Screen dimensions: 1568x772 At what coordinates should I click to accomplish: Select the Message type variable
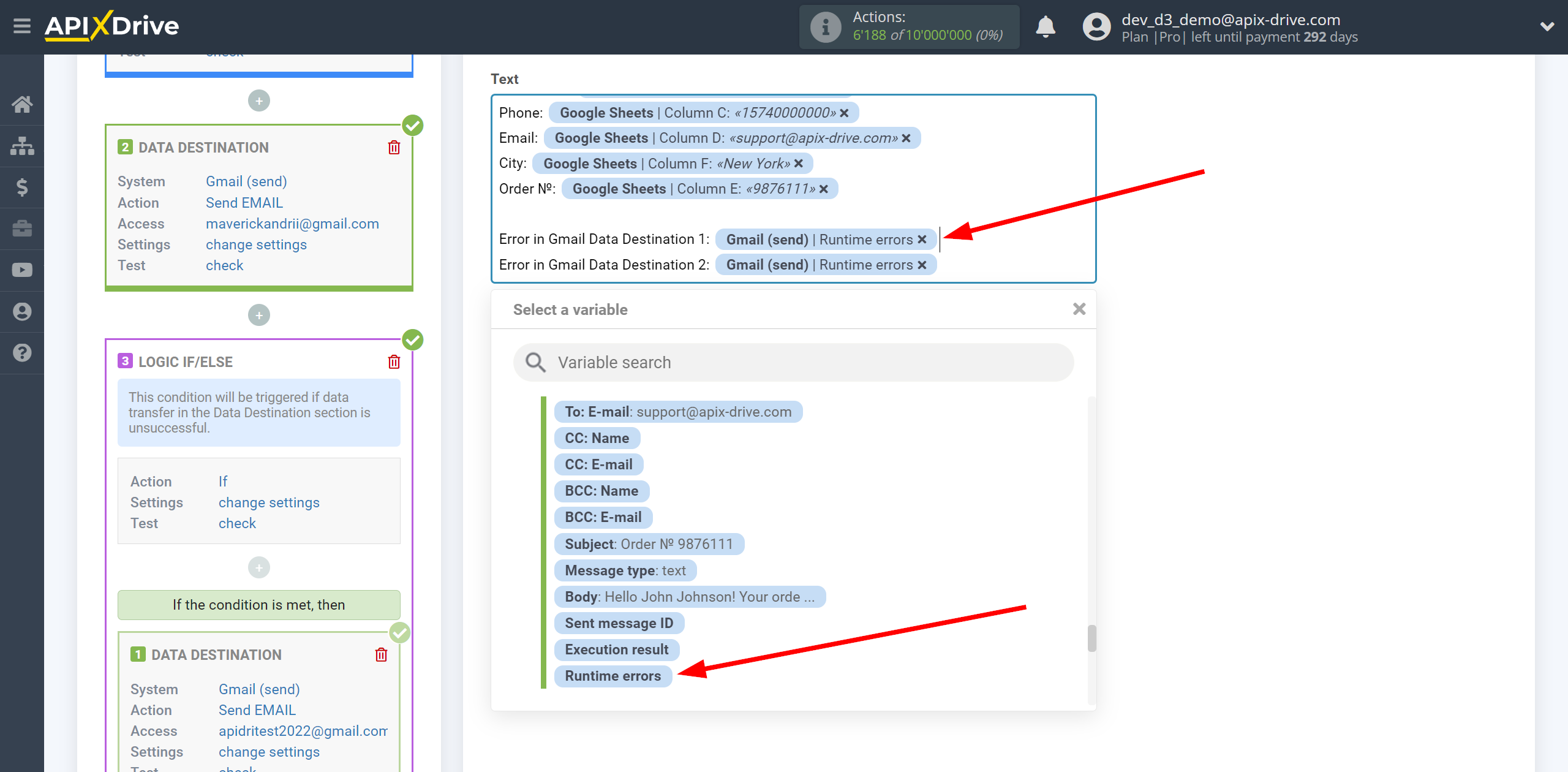pyautogui.click(x=625, y=570)
